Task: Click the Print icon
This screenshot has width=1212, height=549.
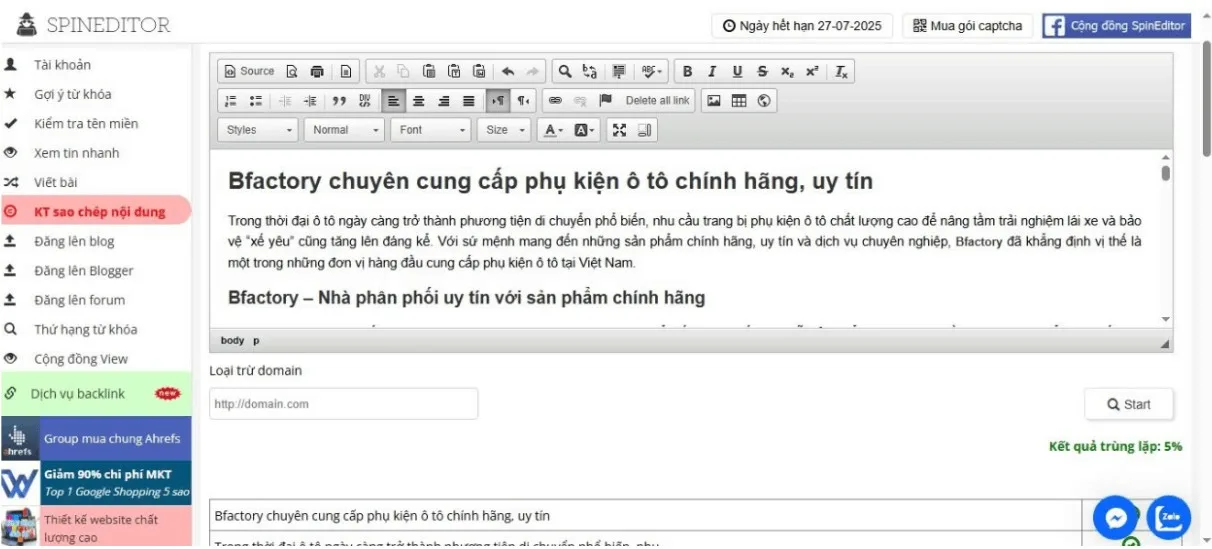Action: (317, 71)
